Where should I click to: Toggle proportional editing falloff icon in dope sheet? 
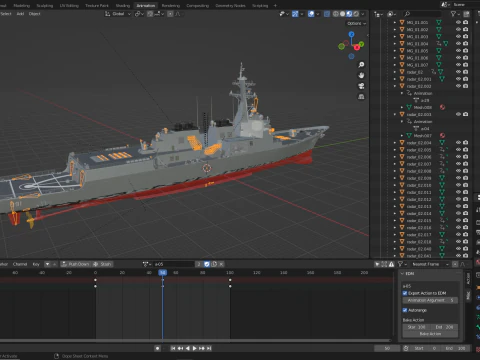point(463,264)
